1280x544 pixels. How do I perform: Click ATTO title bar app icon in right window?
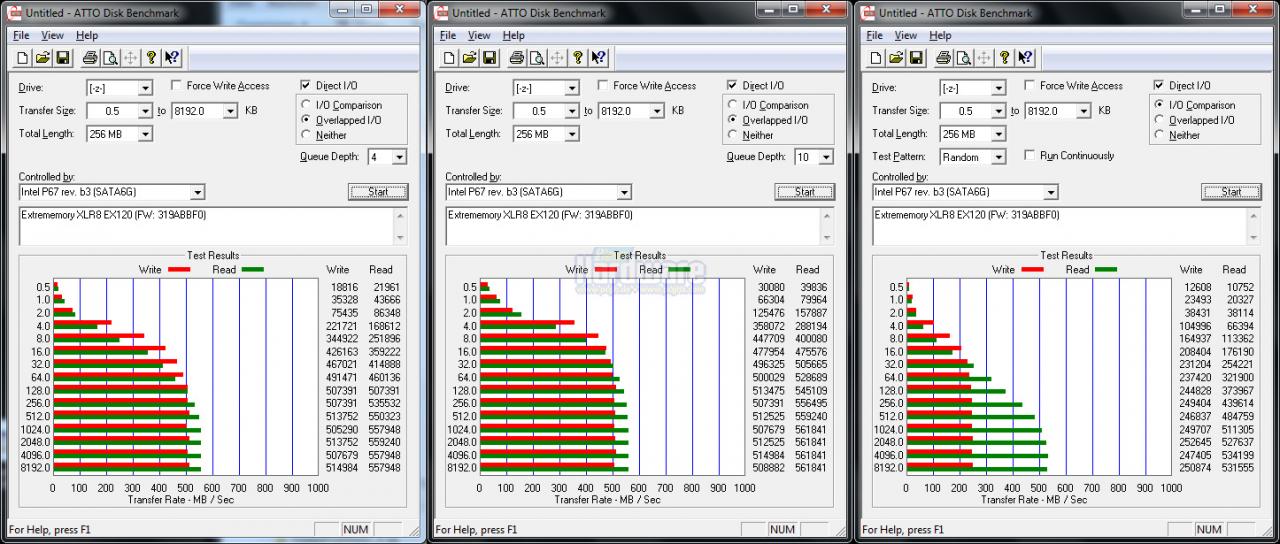coord(869,12)
